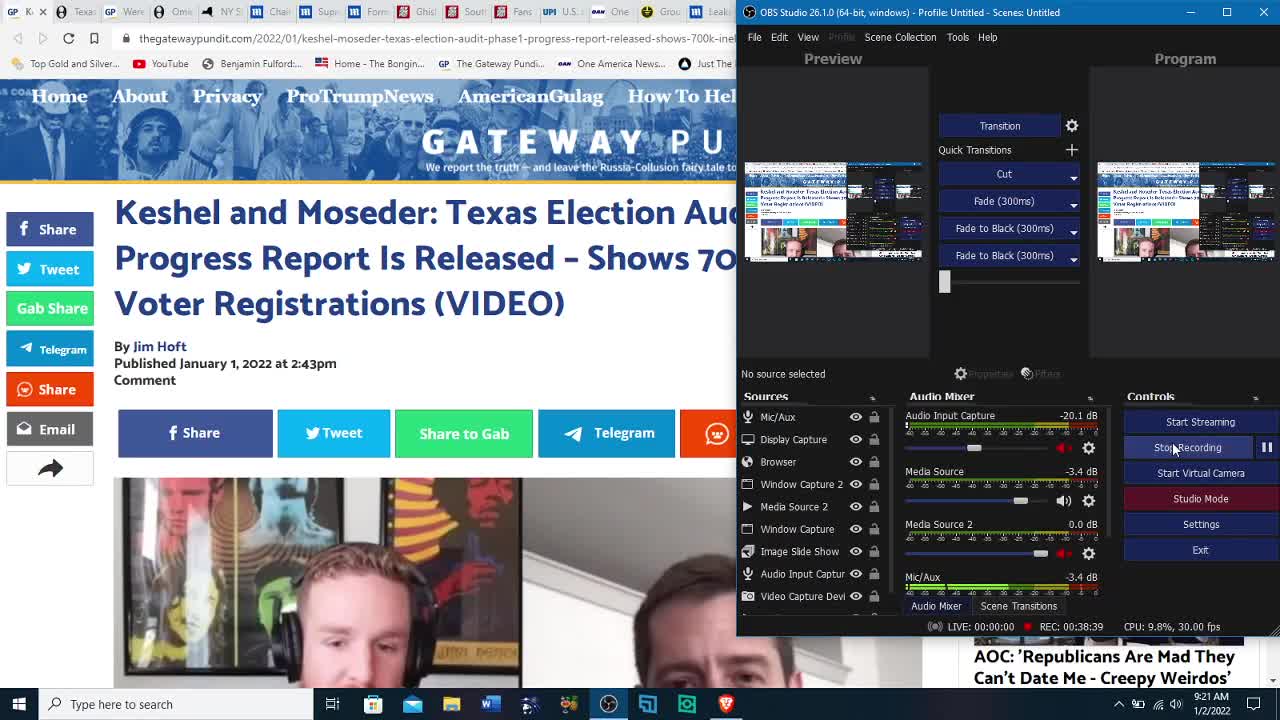Hide the Mic/Aux source
Viewport: 1280px width, 720px height.
tap(856, 417)
